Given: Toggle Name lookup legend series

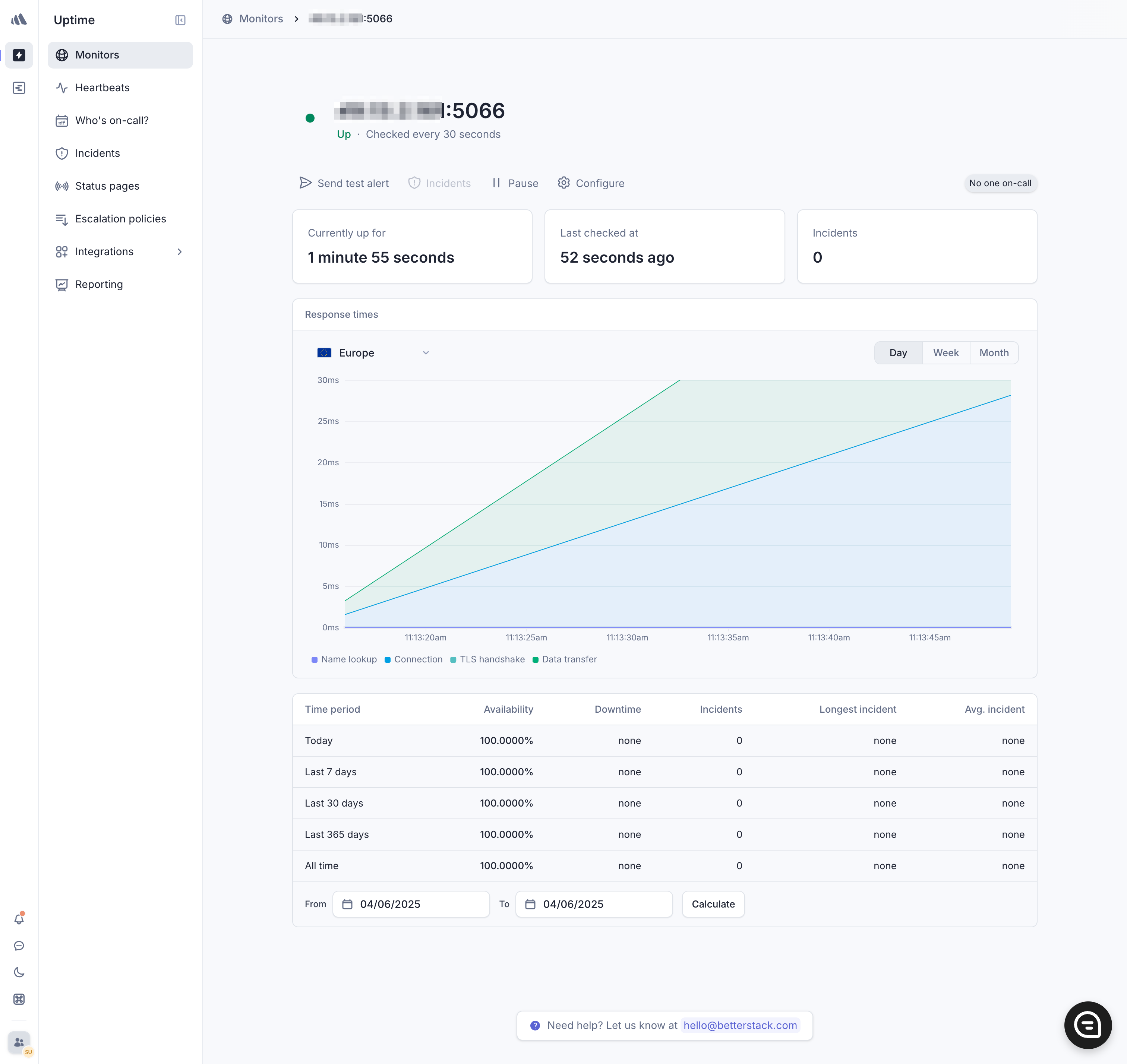Looking at the screenshot, I should (344, 659).
